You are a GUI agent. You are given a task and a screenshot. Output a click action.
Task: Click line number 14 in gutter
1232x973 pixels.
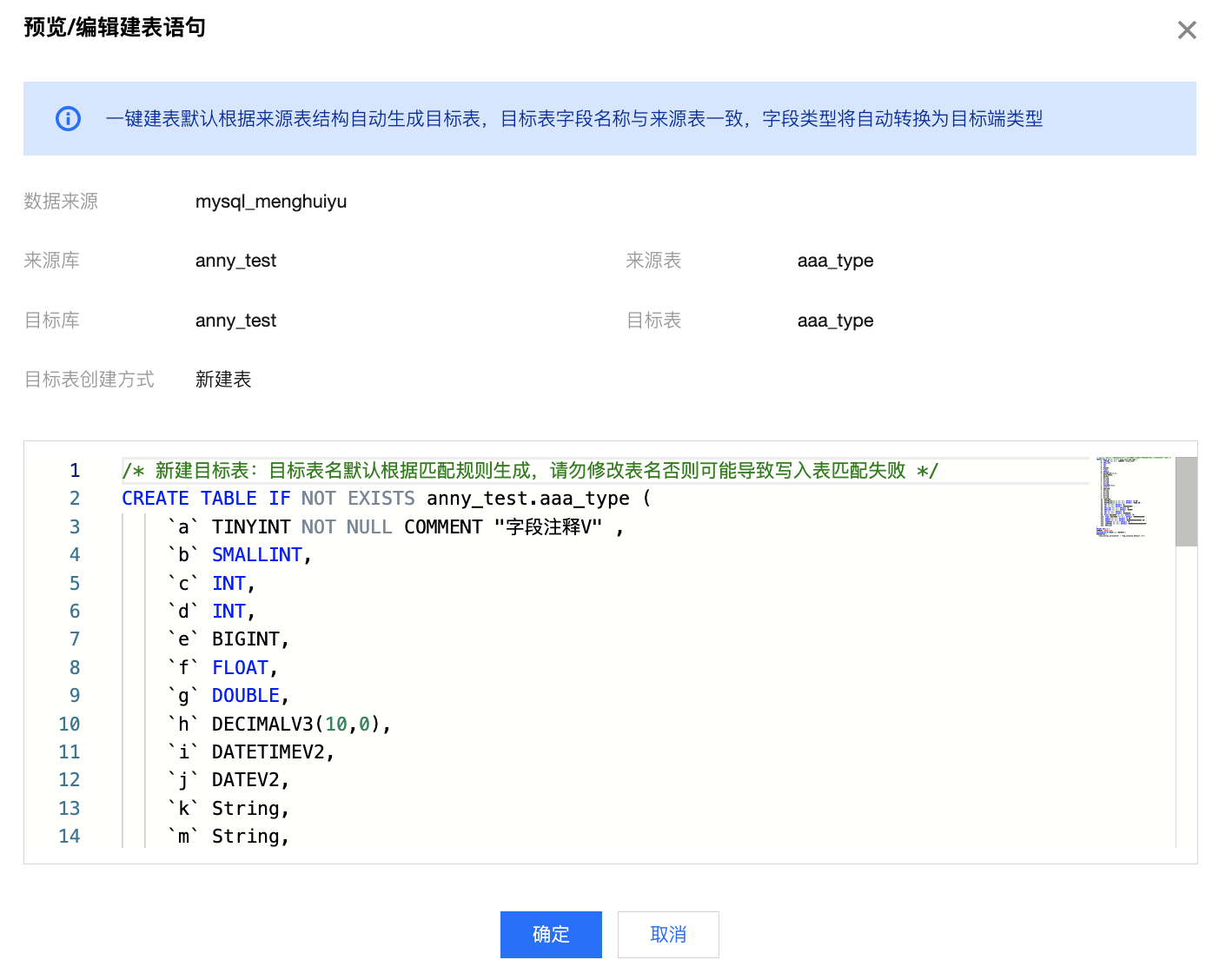point(70,837)
